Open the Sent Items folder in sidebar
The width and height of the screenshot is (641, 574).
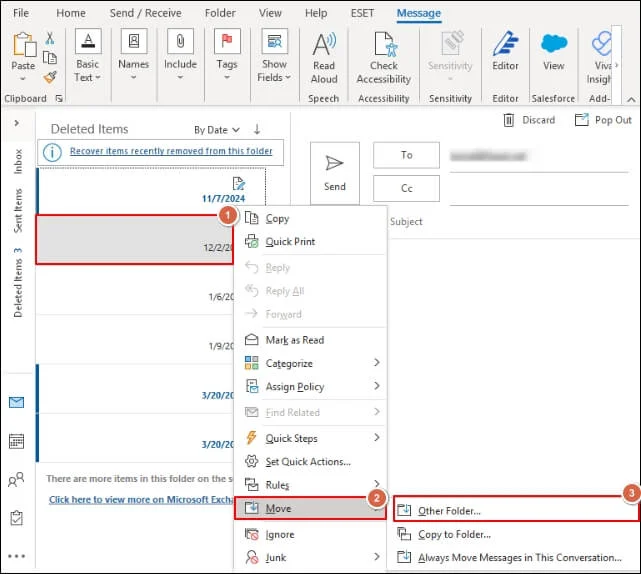18,211
